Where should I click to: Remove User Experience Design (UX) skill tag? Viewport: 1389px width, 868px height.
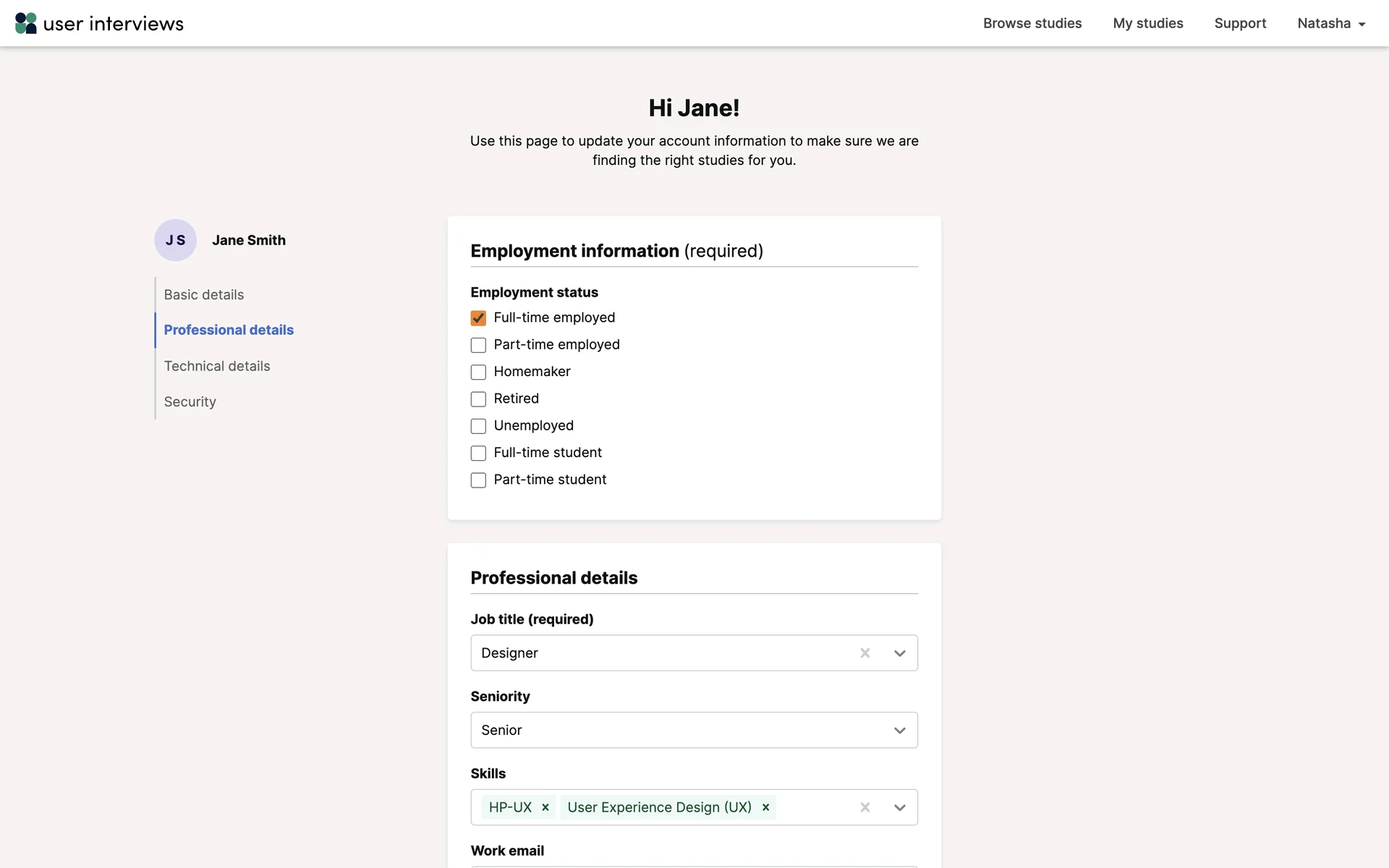(x=765, y=807)
